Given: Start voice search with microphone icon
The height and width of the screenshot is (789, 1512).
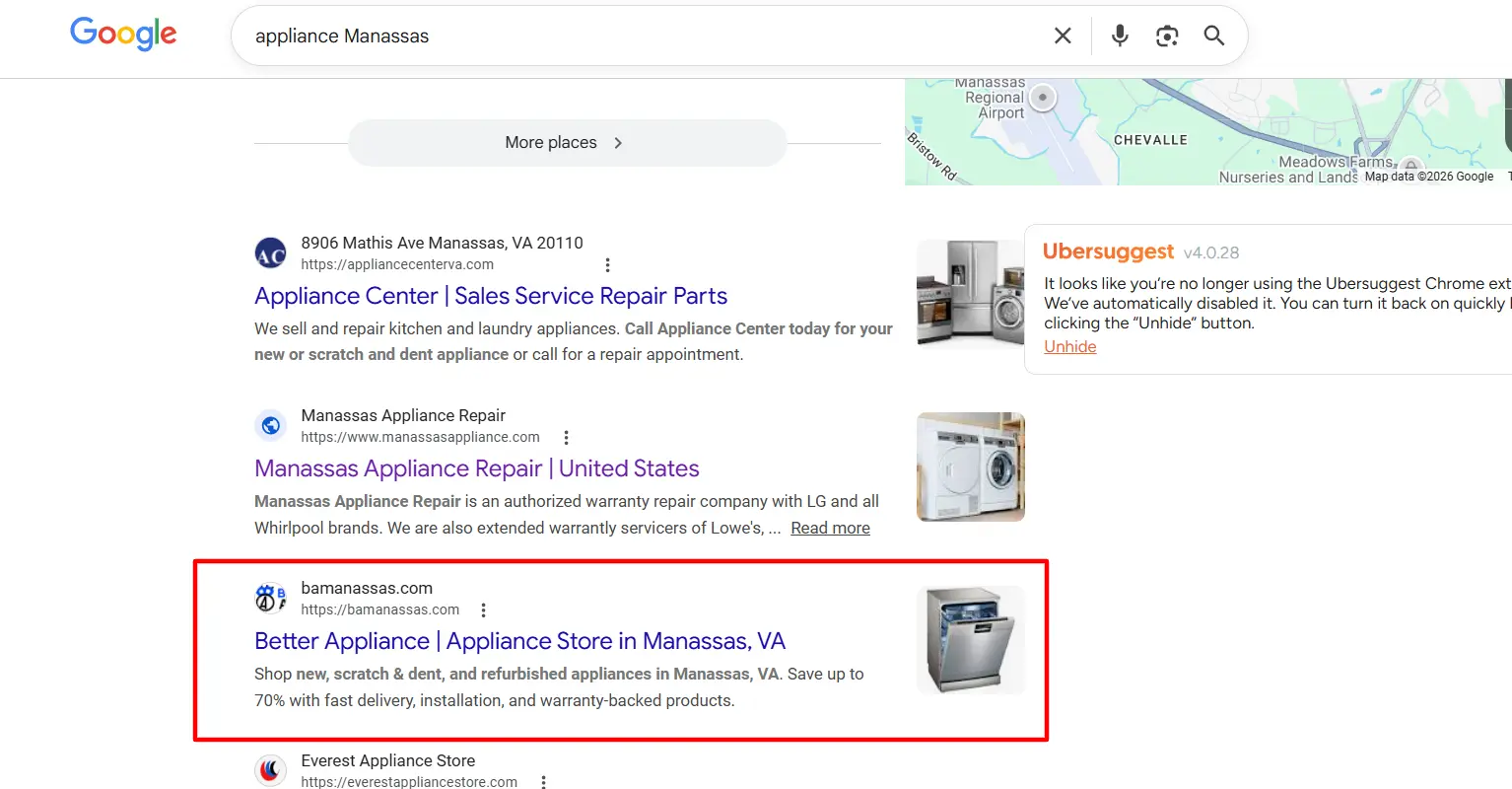Looking at the screenshot, I should [x=1120, y=36].
